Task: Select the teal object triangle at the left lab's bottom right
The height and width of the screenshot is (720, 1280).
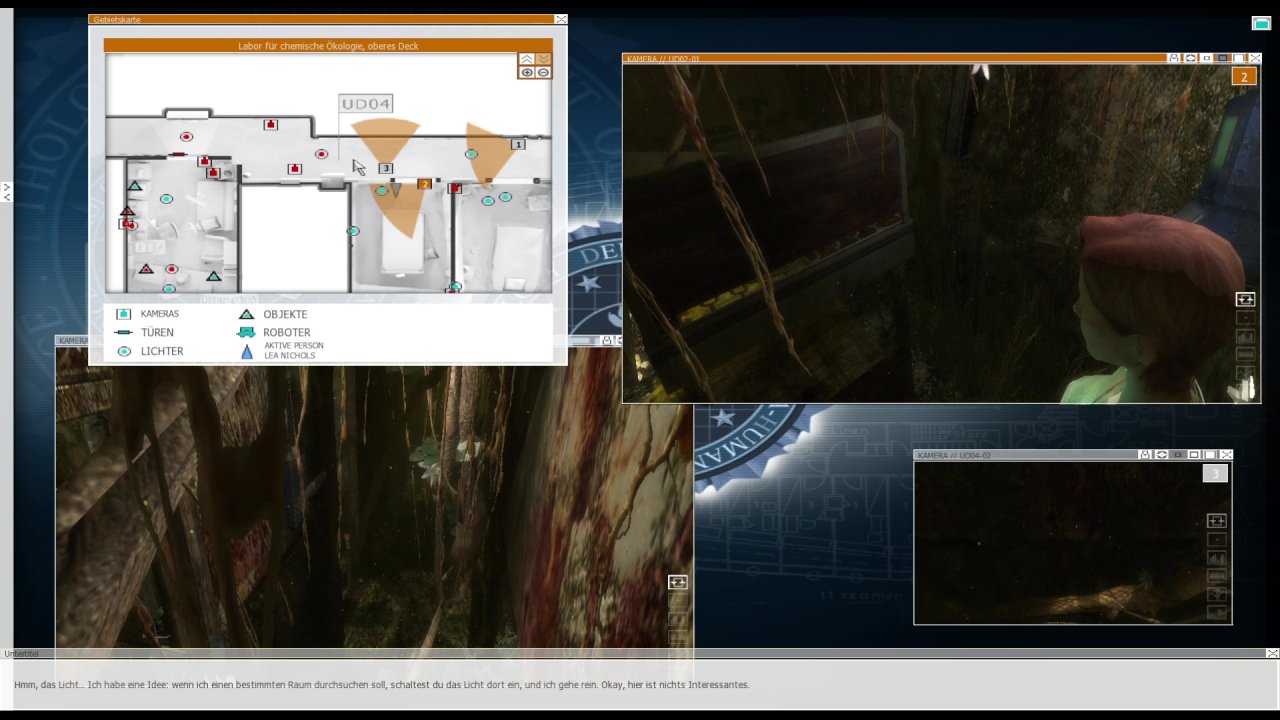Action: tap(213, 275)
